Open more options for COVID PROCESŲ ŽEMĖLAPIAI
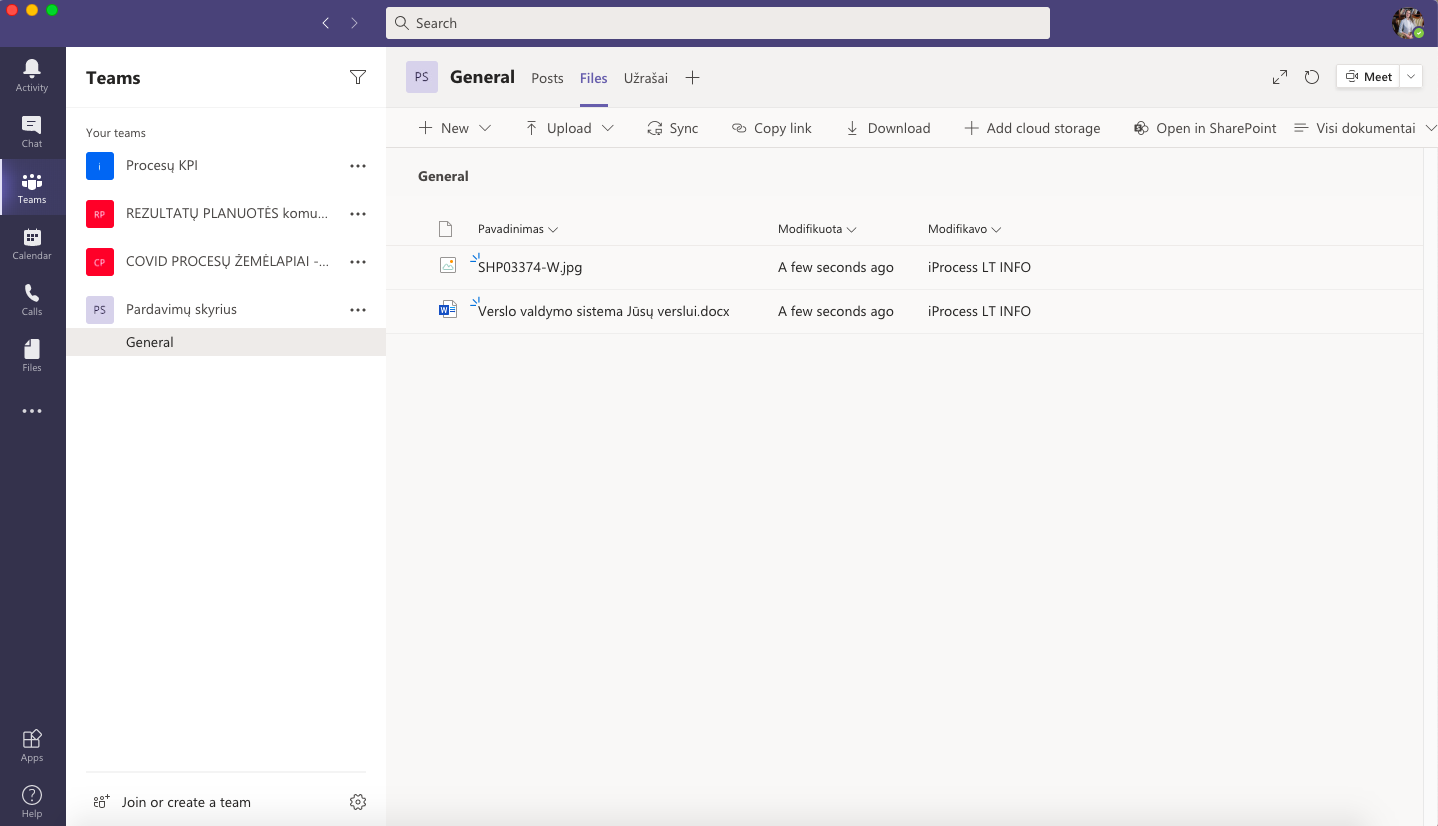 358,262
